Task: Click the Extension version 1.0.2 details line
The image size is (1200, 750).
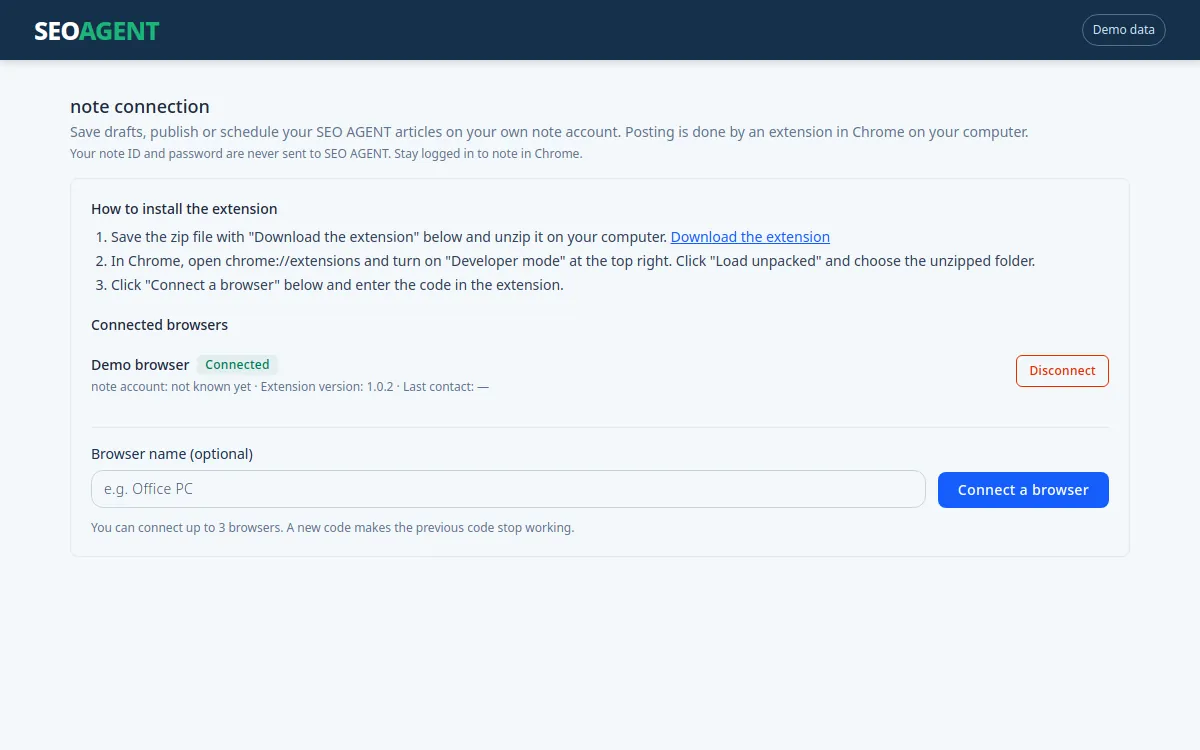Action: (290, 387)
